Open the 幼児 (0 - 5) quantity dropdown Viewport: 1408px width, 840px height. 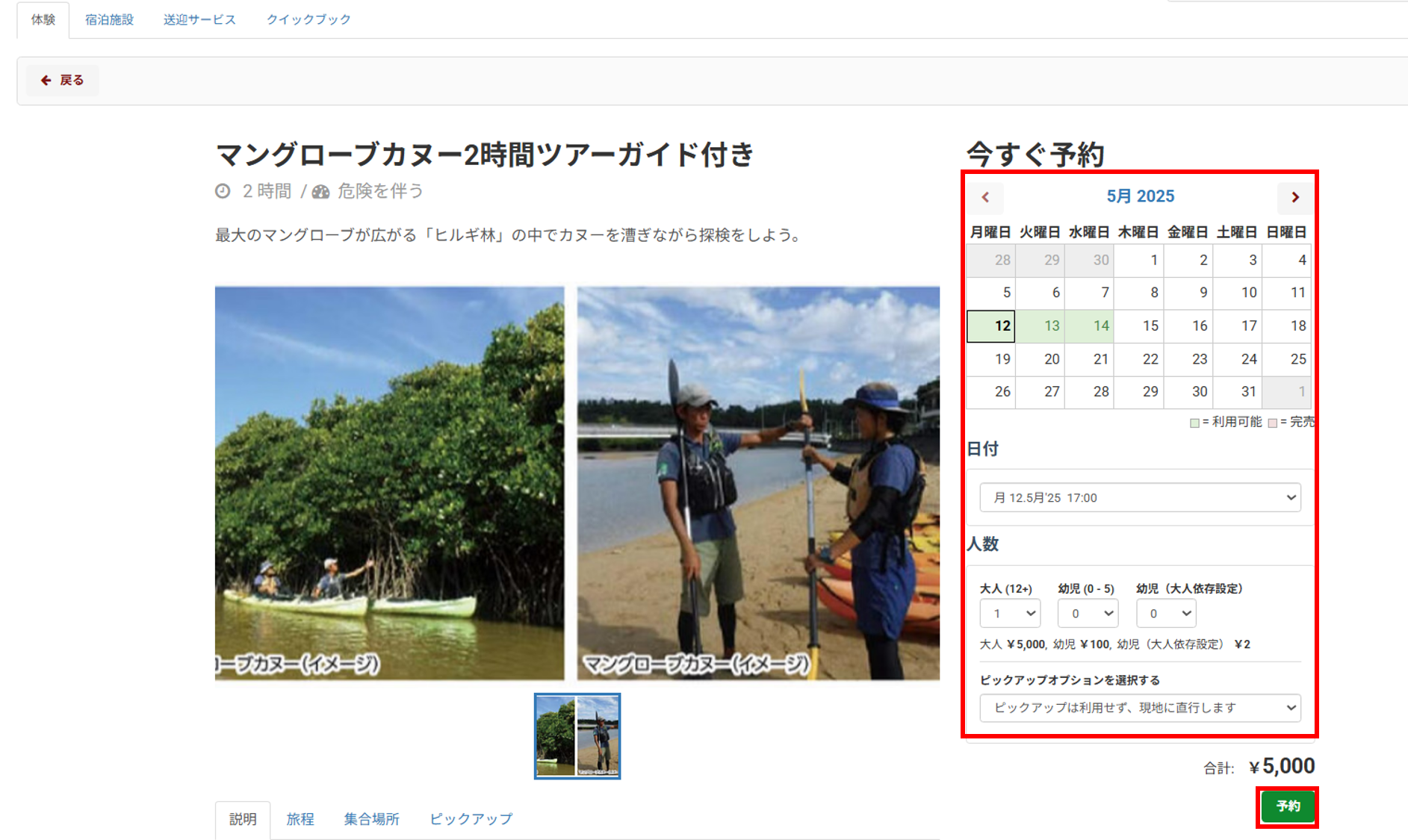click(x=1088, y=613)
